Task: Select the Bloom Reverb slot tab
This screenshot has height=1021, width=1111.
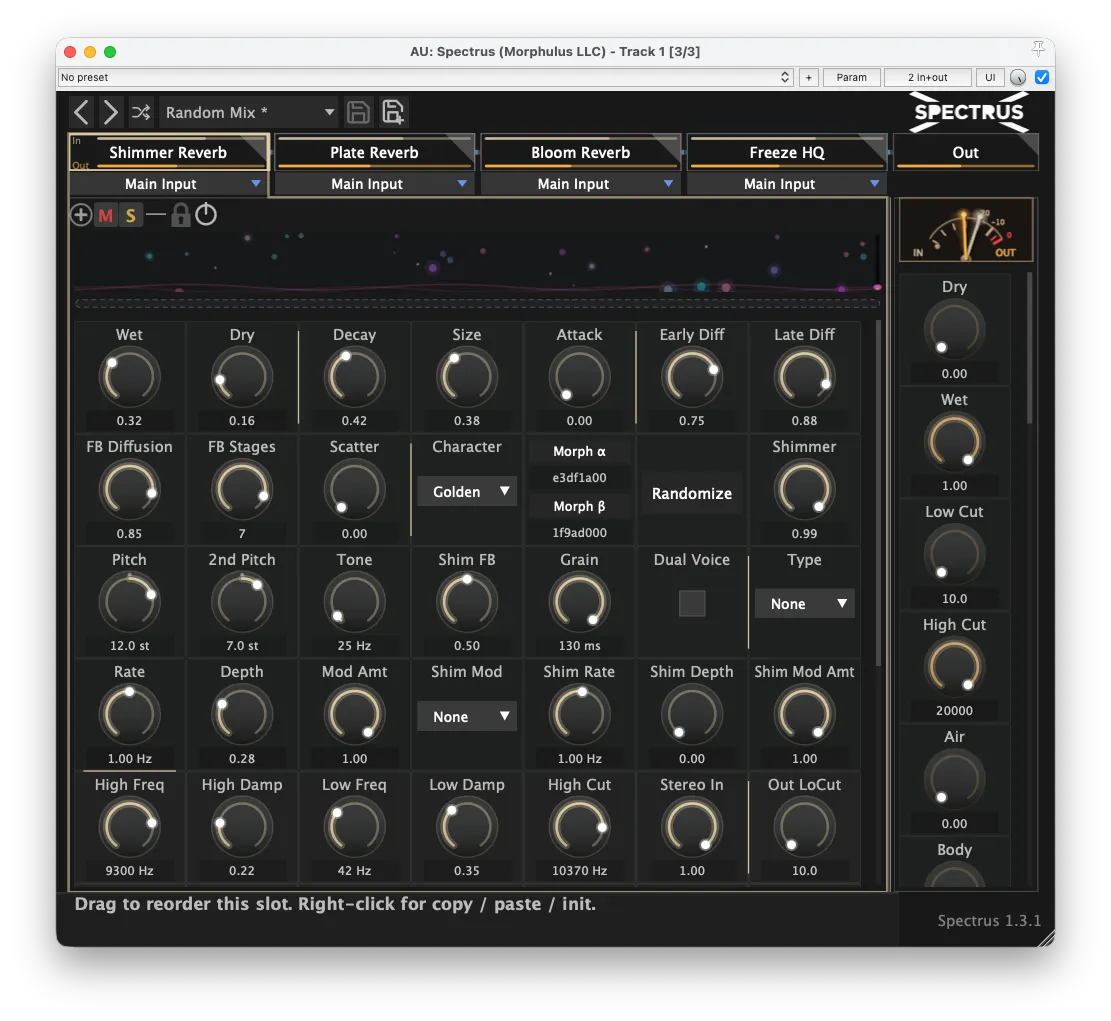Action: (x=580, y=152)
